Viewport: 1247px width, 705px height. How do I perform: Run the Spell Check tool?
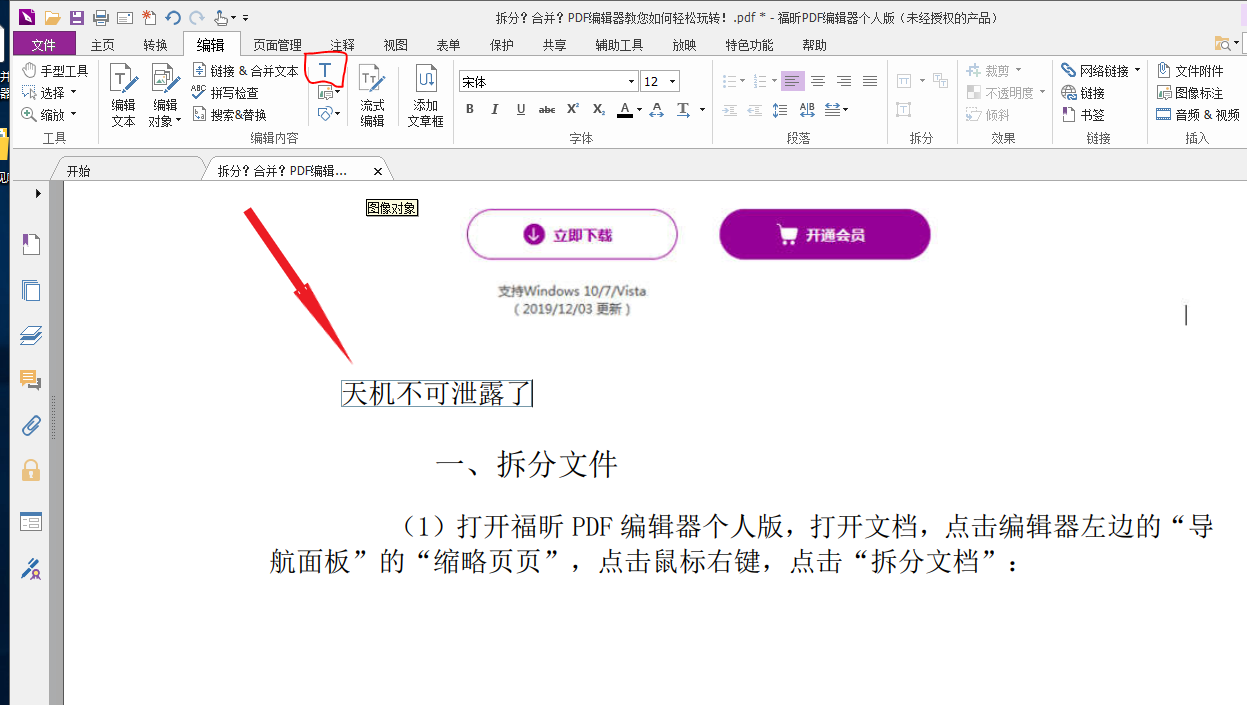(225, 93)
